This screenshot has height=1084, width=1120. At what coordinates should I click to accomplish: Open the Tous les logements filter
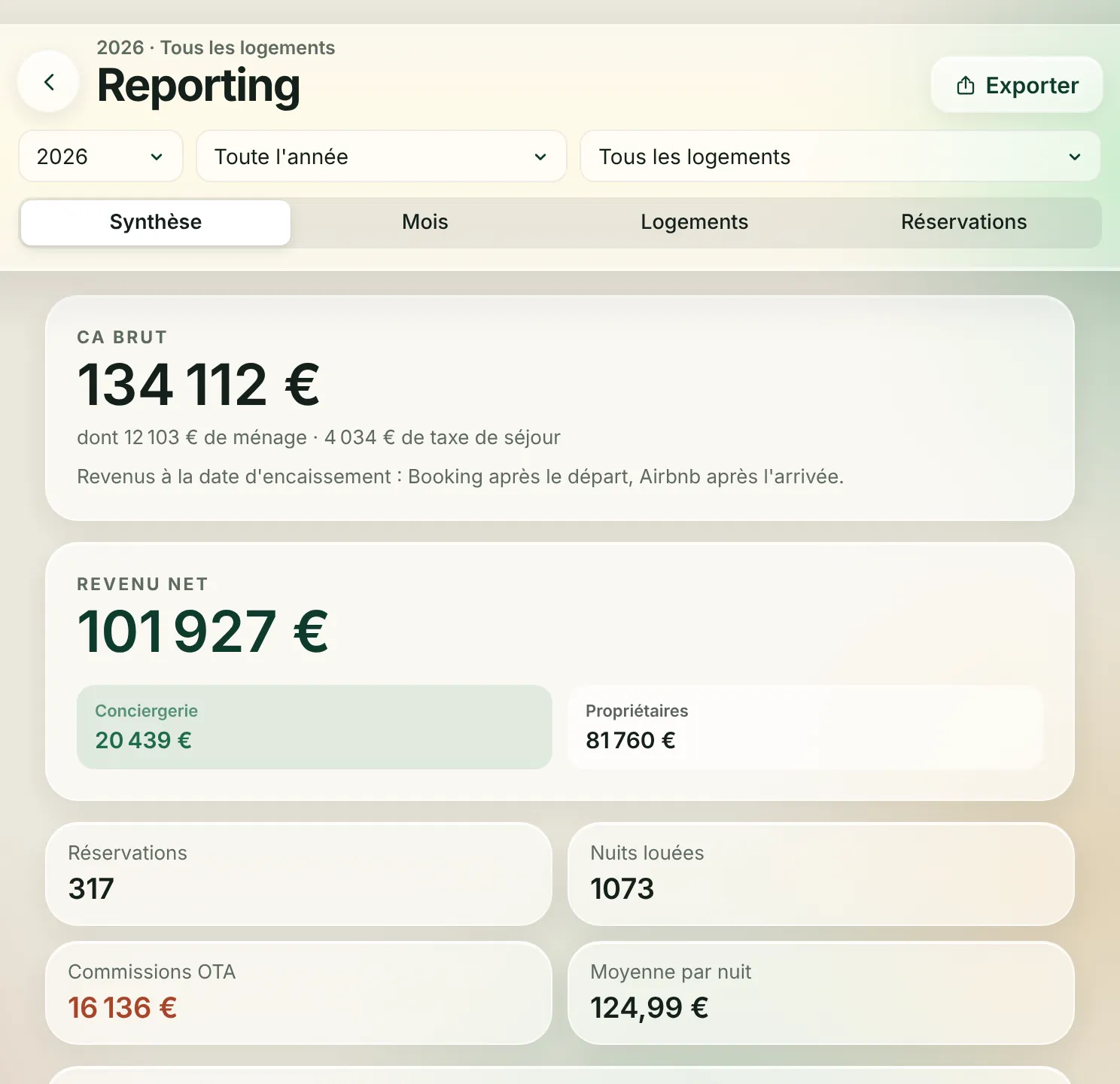840,157
